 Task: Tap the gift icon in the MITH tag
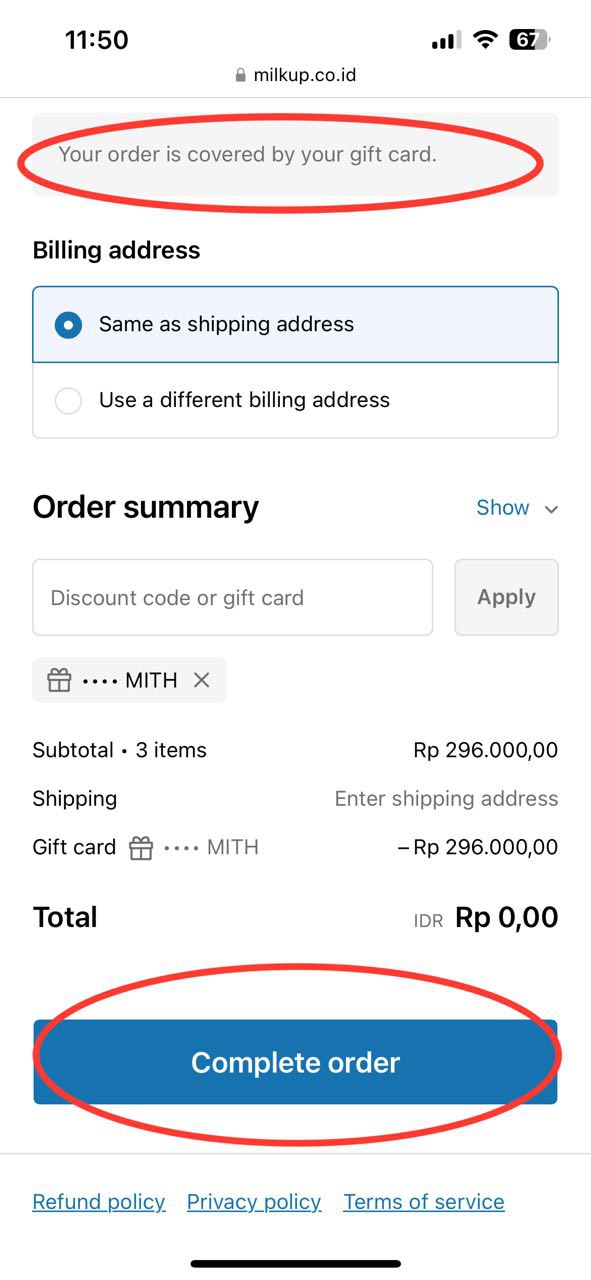(x=60, y=680)
